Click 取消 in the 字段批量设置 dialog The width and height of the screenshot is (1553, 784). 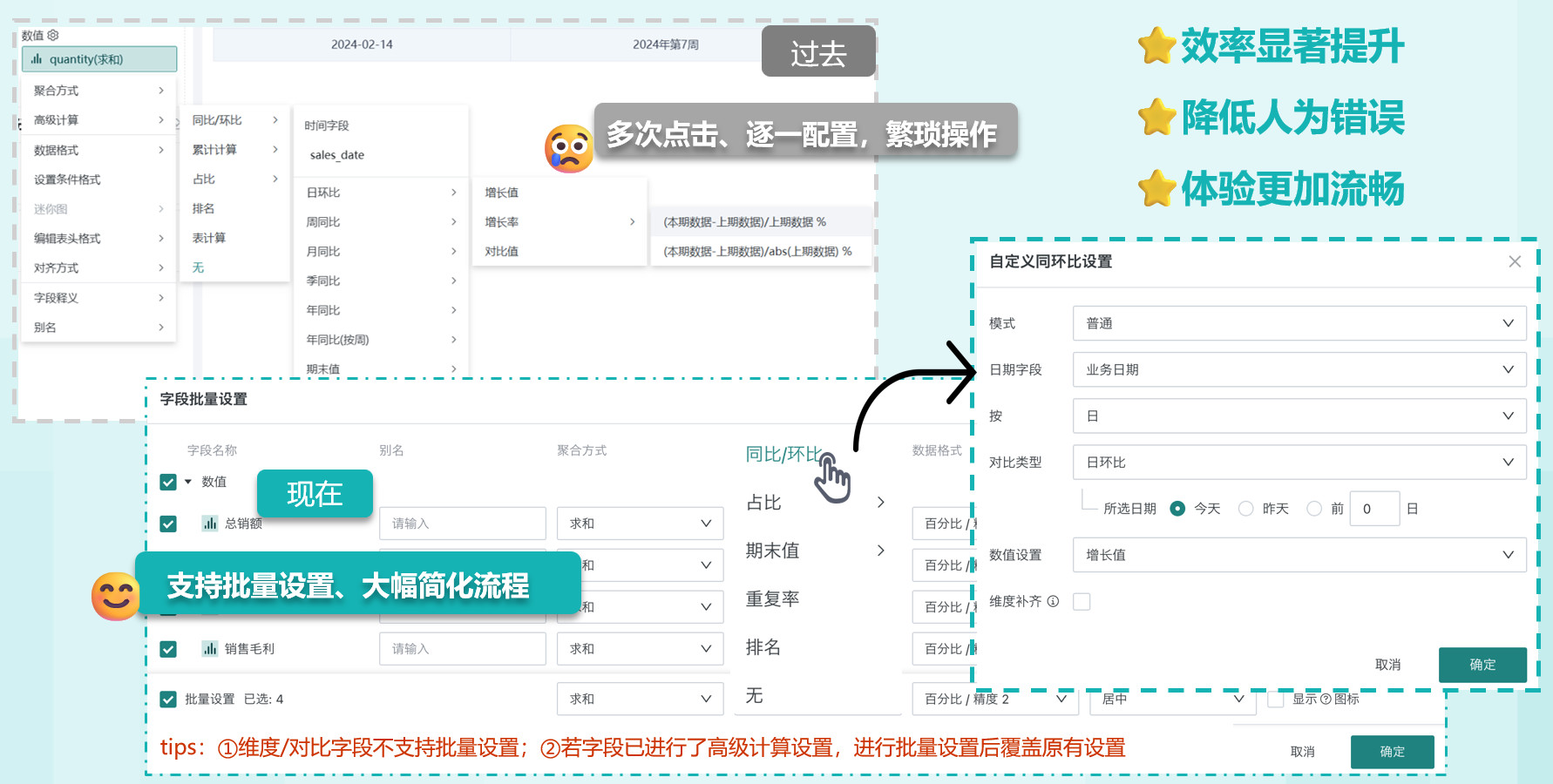tap(1302, 752)
